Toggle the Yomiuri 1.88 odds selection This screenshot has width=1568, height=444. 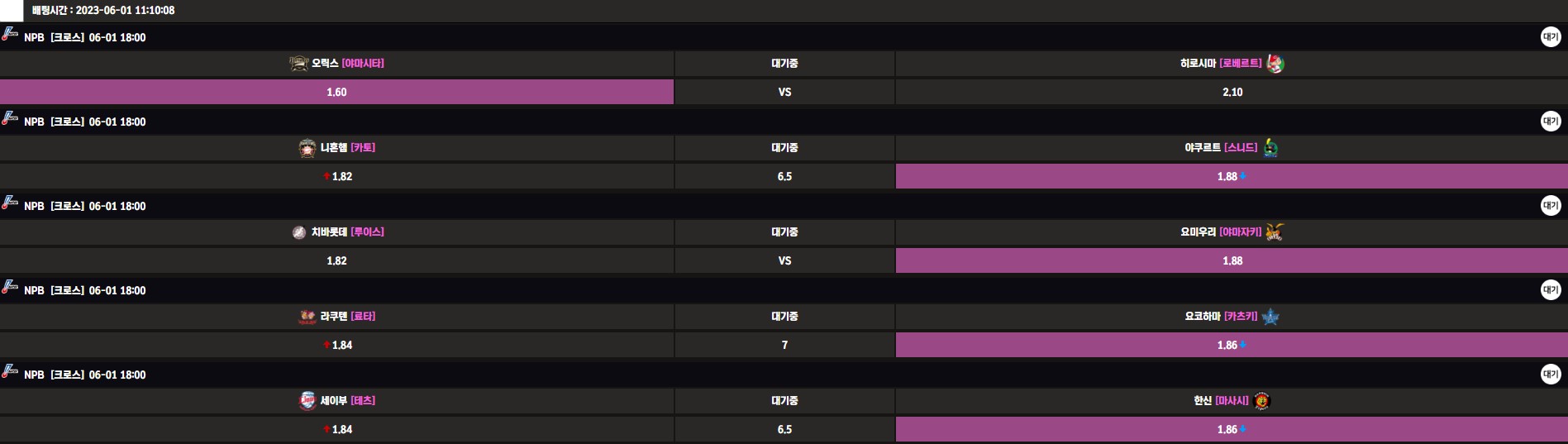1232,260
